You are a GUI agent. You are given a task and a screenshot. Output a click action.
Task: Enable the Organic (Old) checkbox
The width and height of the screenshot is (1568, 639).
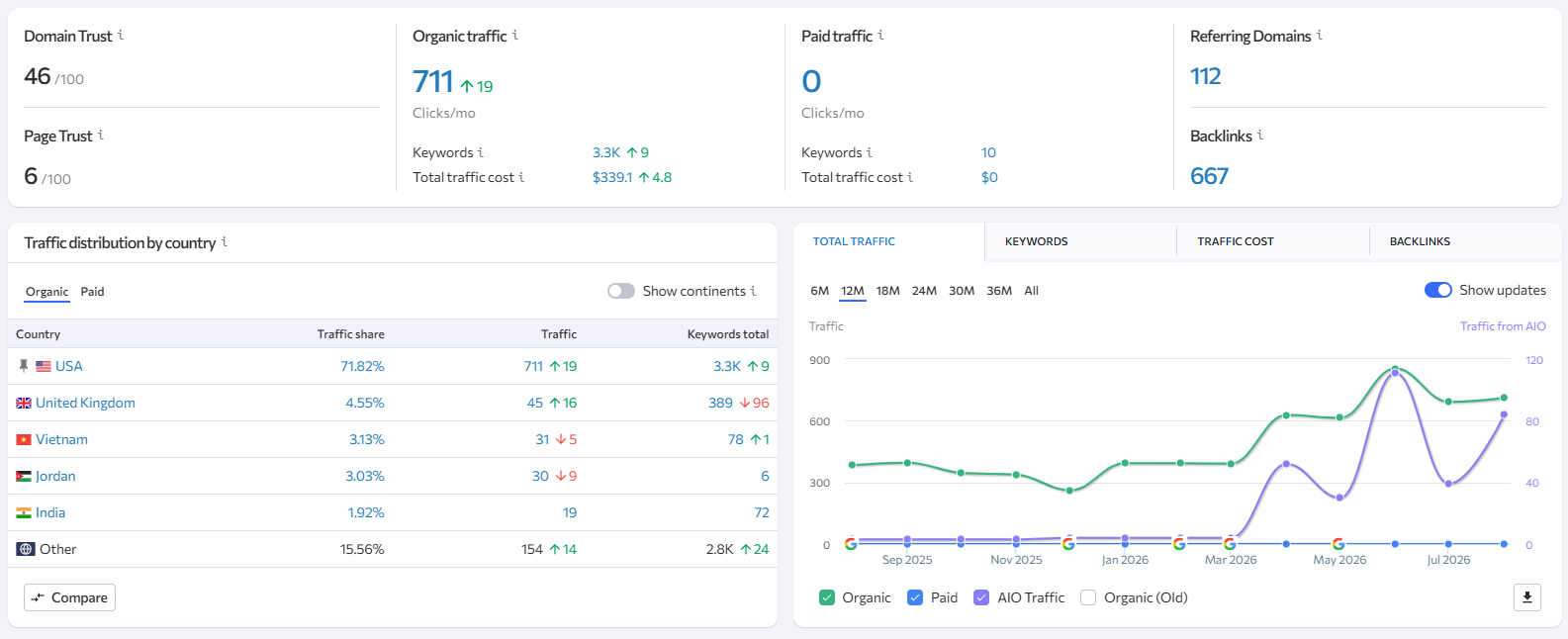point(1088,597)
